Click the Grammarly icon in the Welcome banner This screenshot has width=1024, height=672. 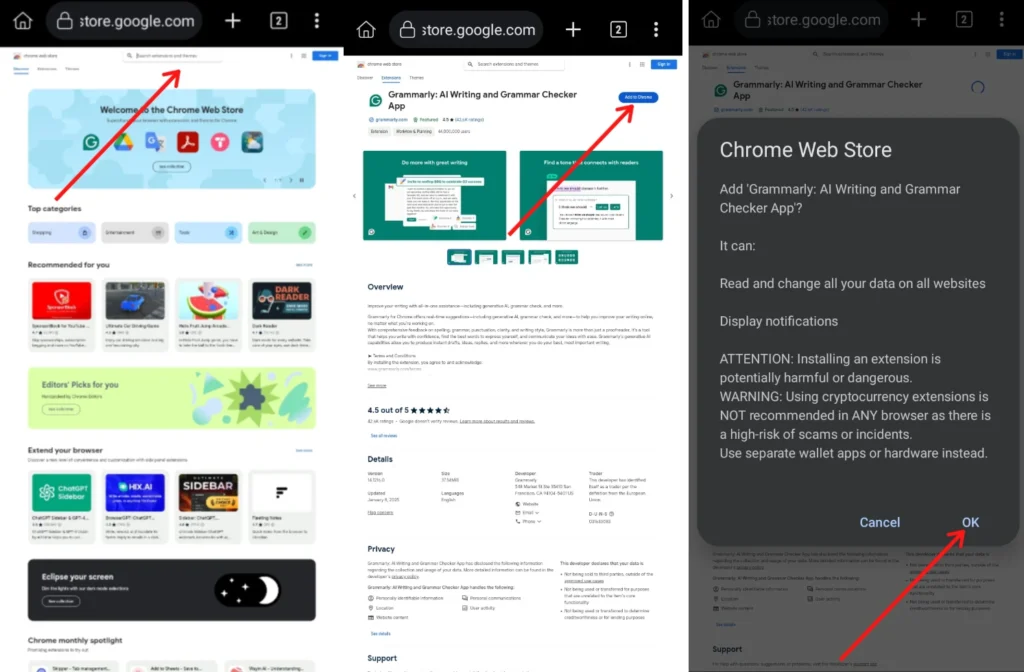coord(92,142)
